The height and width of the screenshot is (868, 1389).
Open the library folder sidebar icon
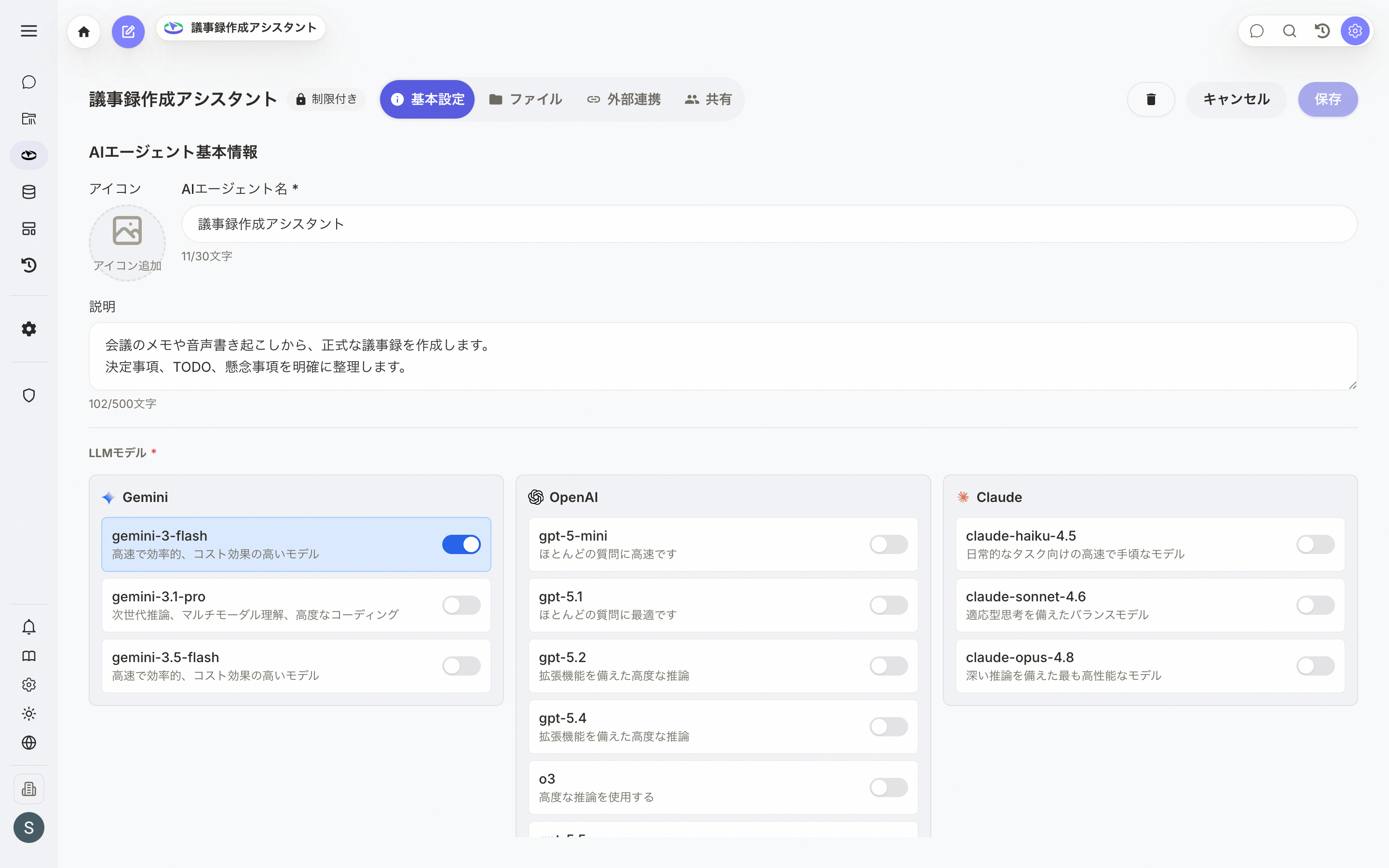29,119
